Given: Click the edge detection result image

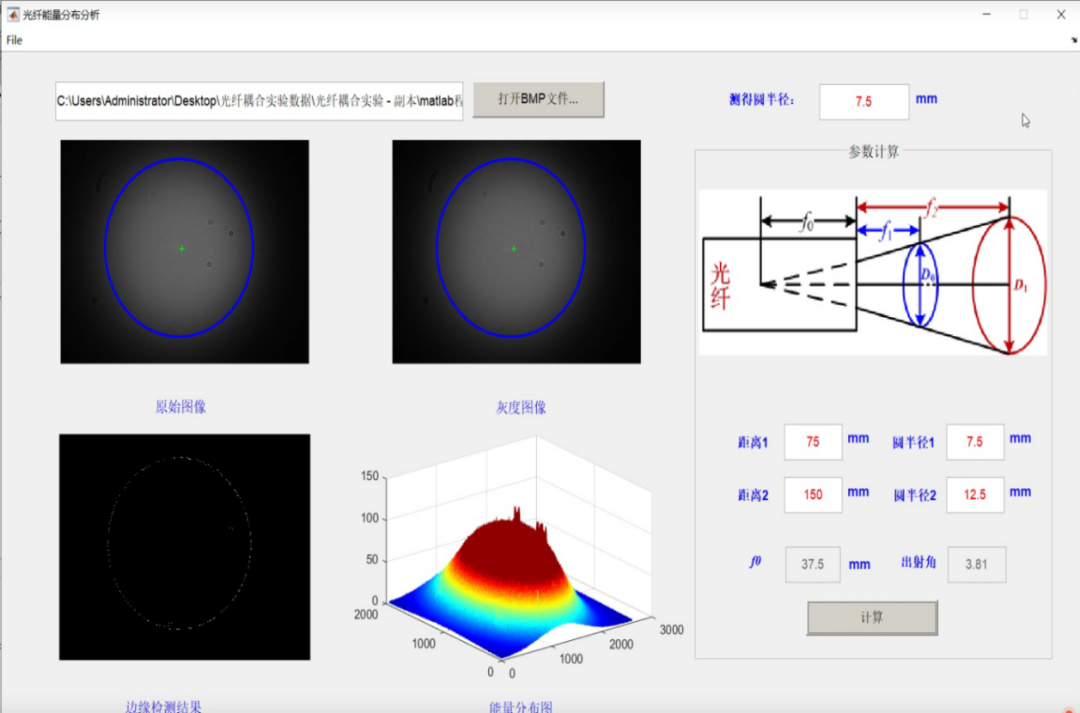Looking at the screenshot, I should 184,546.
